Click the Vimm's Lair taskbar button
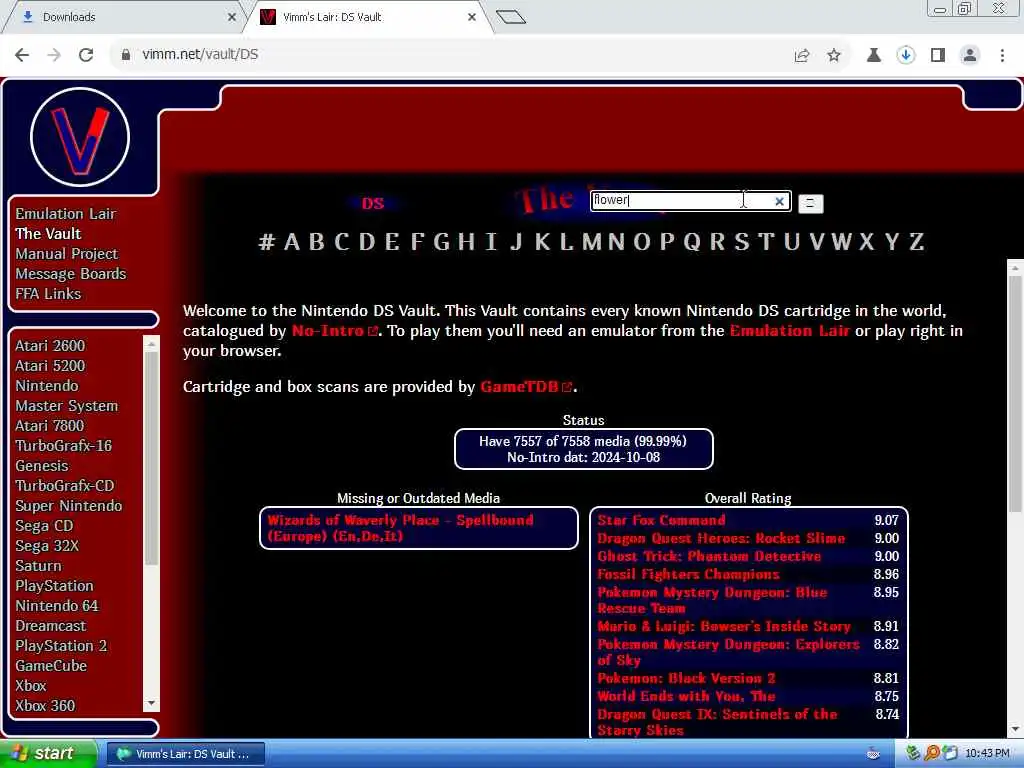This screenshot has width=1024, height=768. click(185, 754)
